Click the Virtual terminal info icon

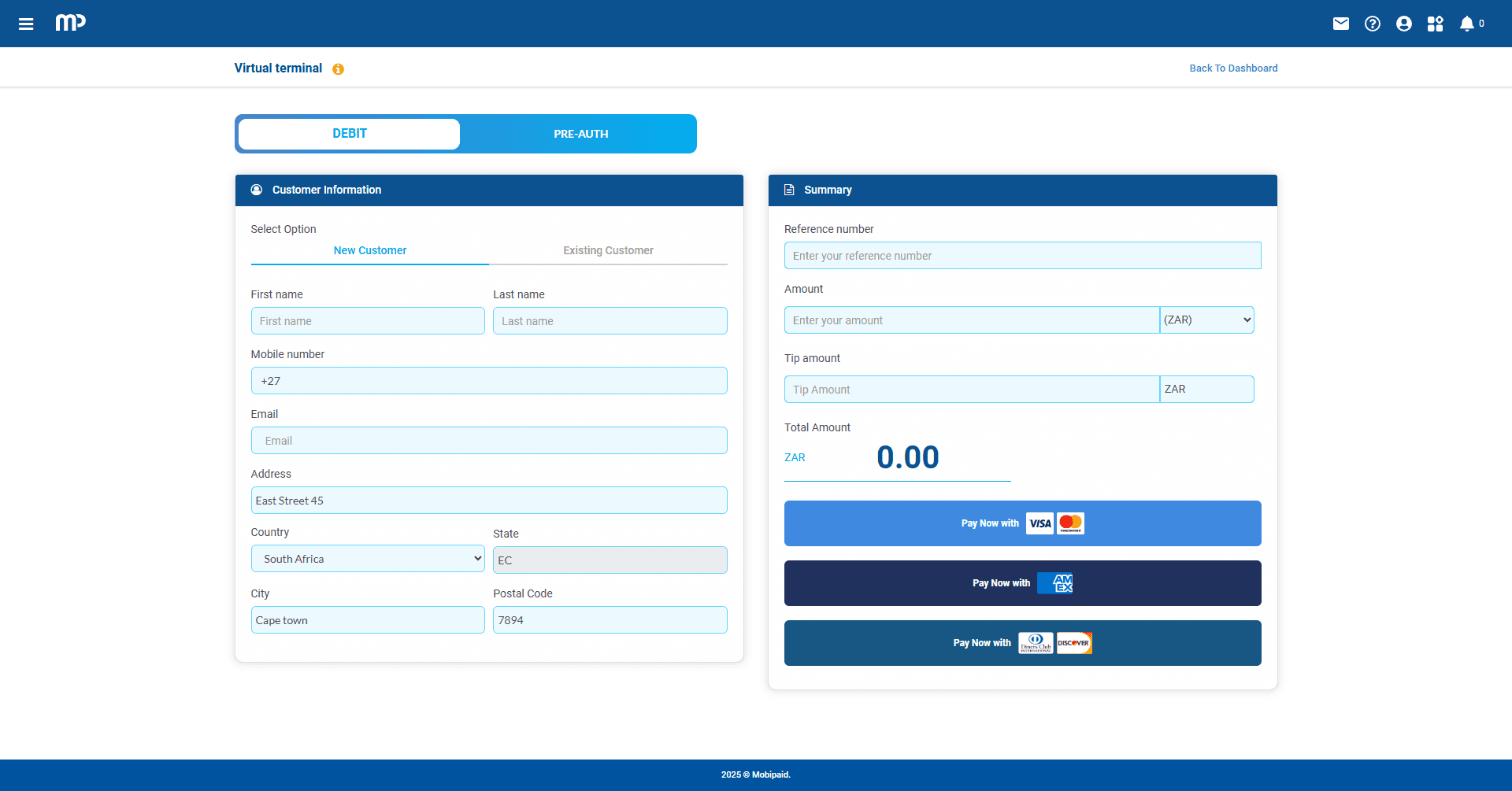pyautogui.click(x=338, y=69)
